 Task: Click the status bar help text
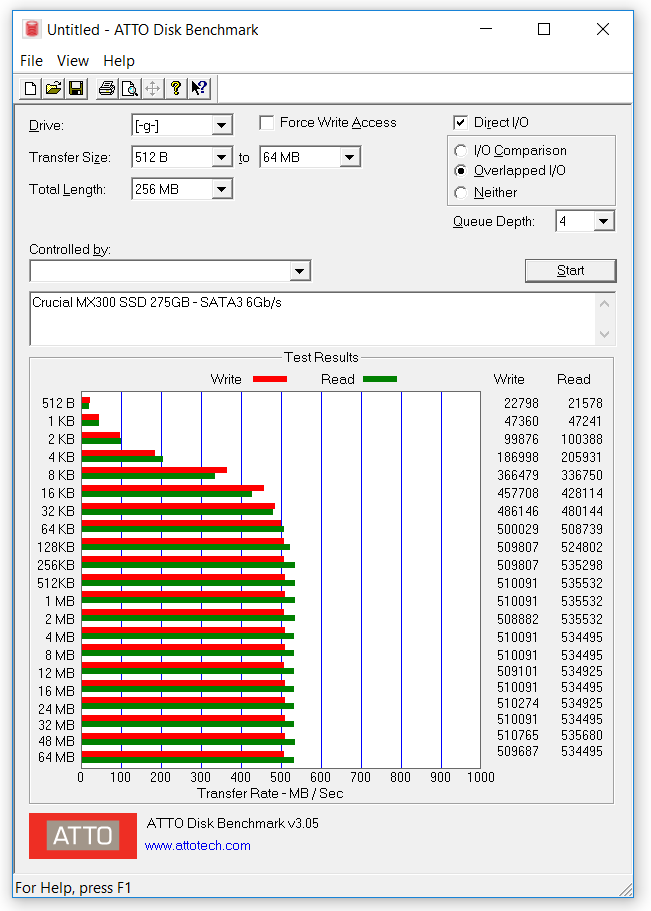tap(73, 888)
